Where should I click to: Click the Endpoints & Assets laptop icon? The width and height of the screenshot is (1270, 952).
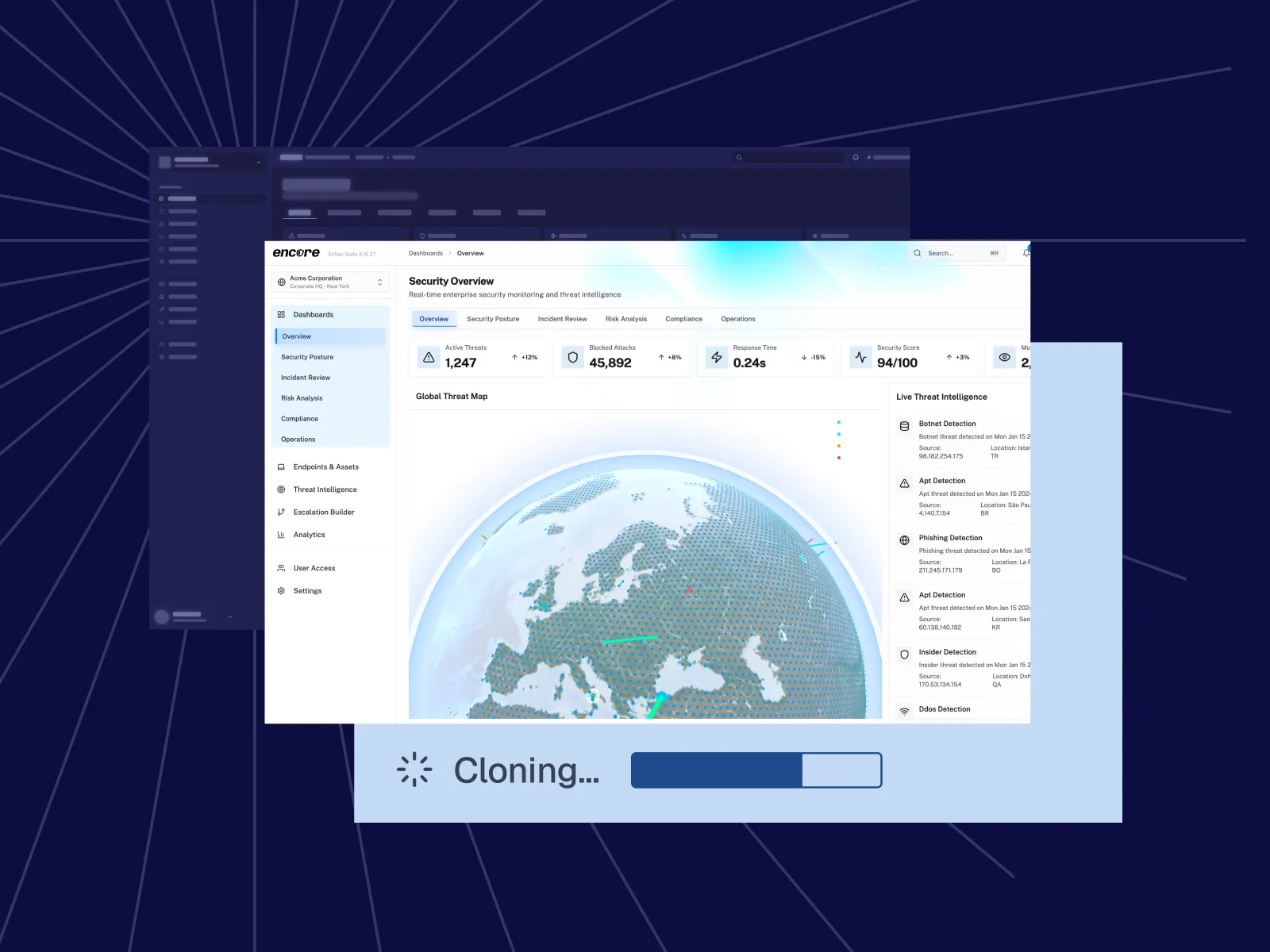tap(281, 467)
